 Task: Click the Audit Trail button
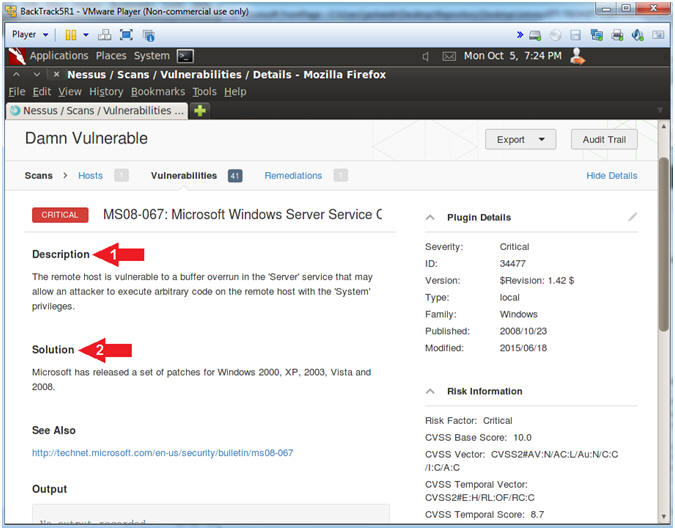point(604,139)
